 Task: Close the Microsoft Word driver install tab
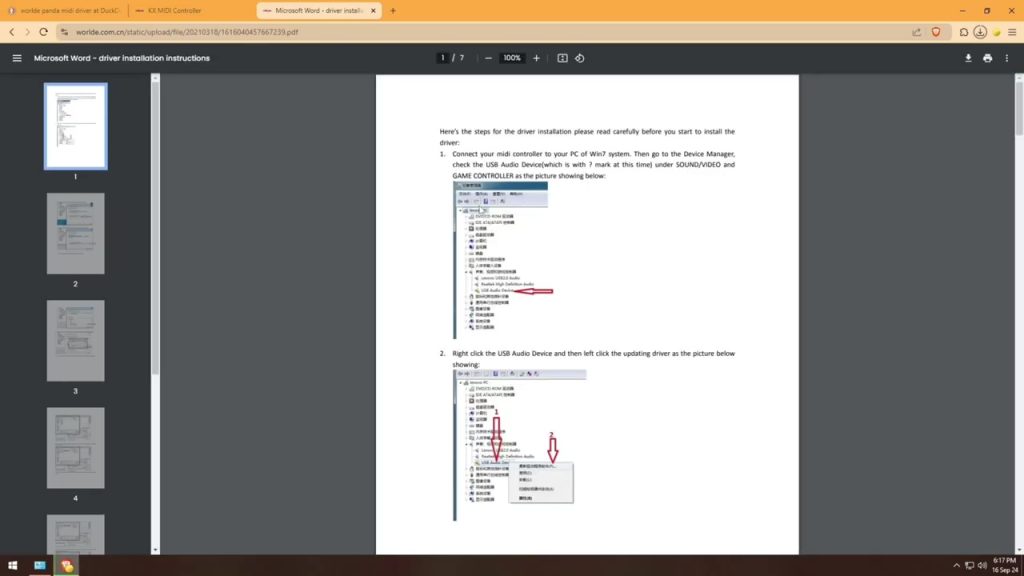pyautogui.click(x=373, y=10)
